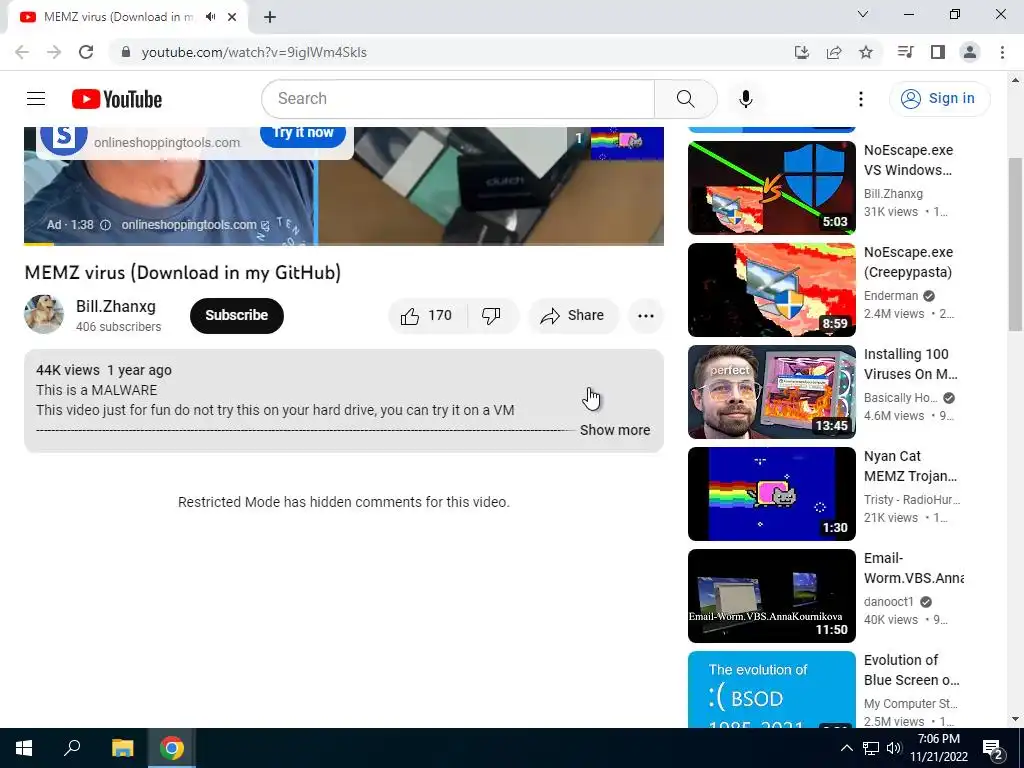Click the video title MEMZ virus

pyautogui.click(x=183, y=273)
